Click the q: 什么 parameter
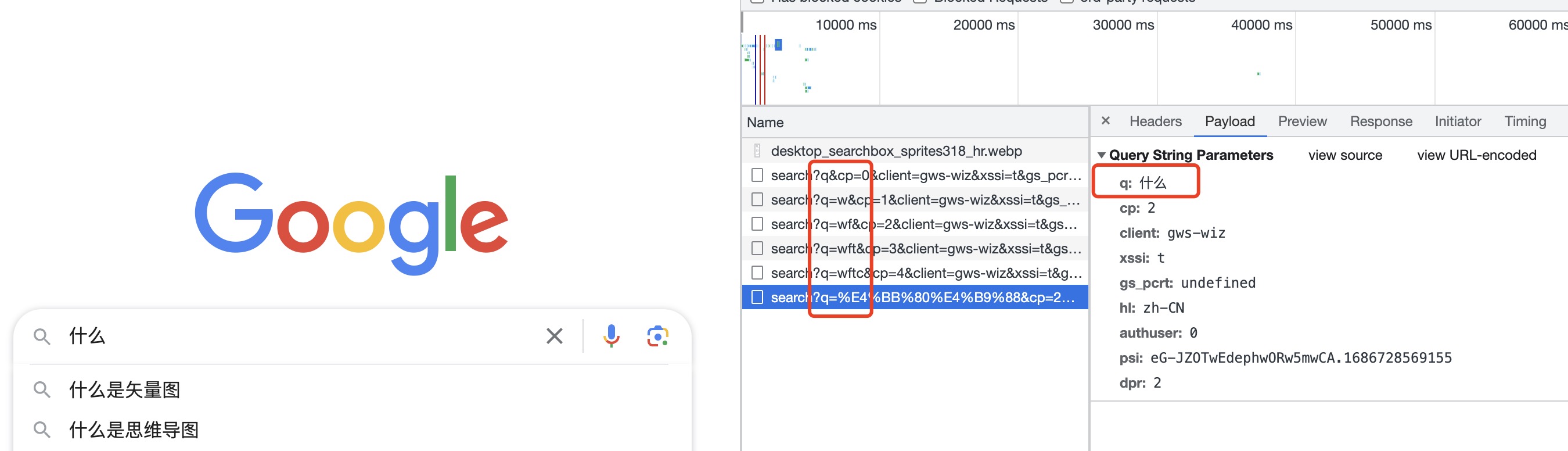The height and width of the screenshot is (451, 1568). click(x=1142, y=183)
